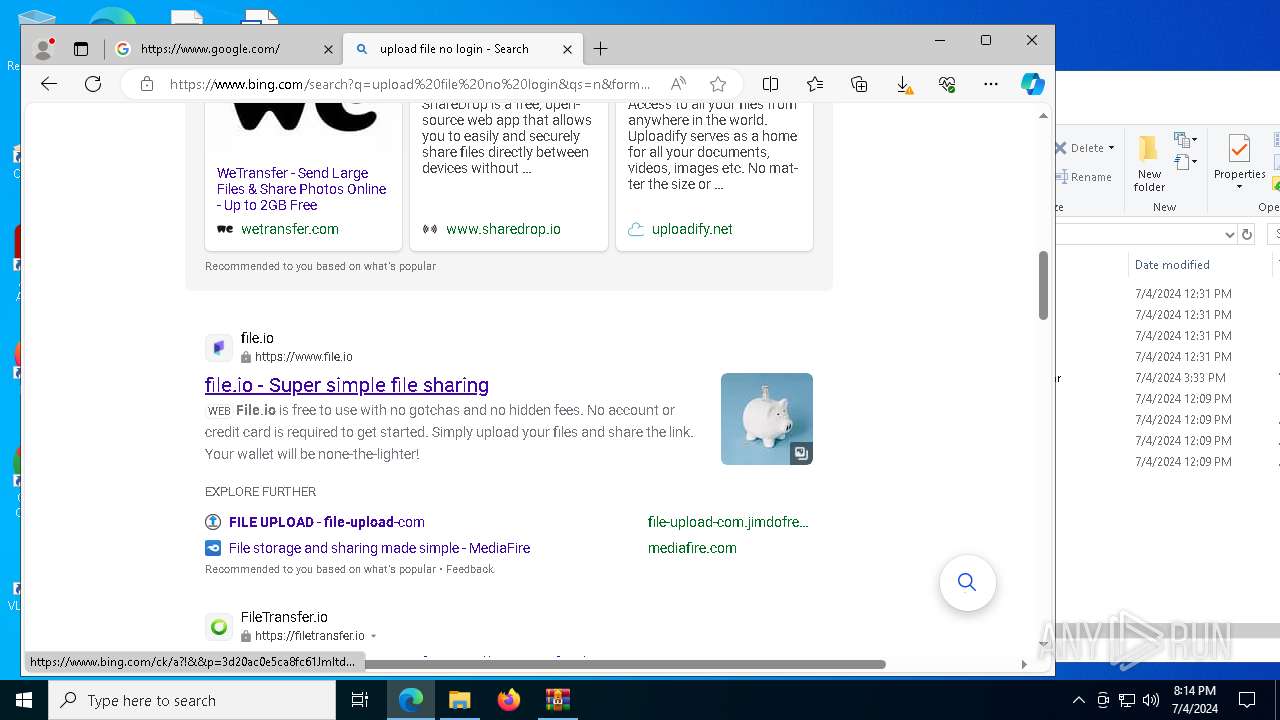Open the wetransfer.com link

click(x=290, y=229)
